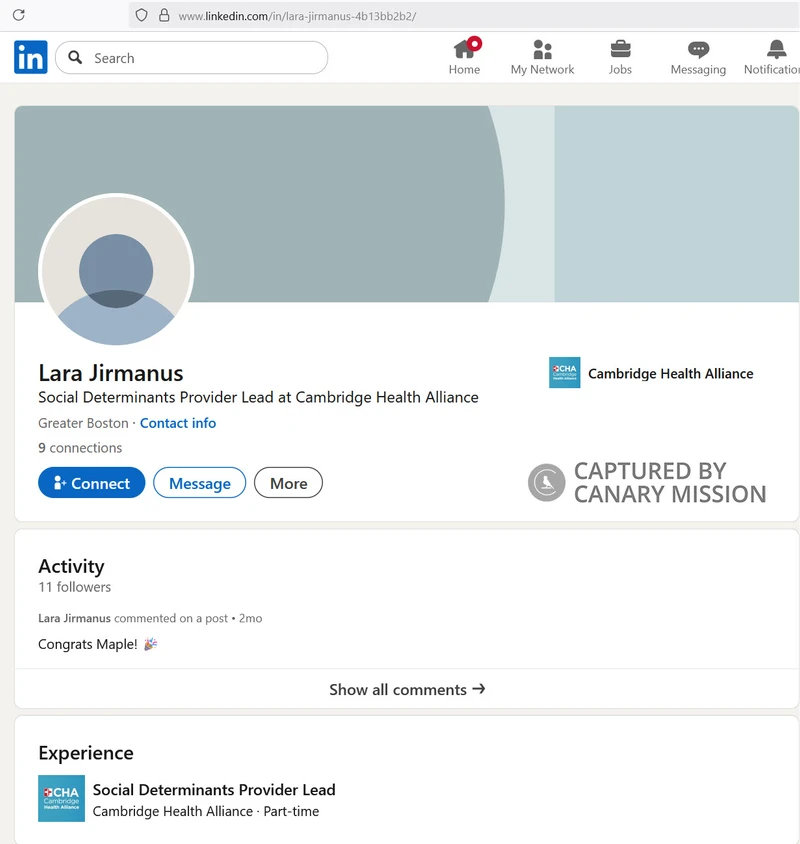The height and width of the screenshot is (844, 800).
Task: Click the browser tracking protection shield icon
Action: [x=141, y=15]
